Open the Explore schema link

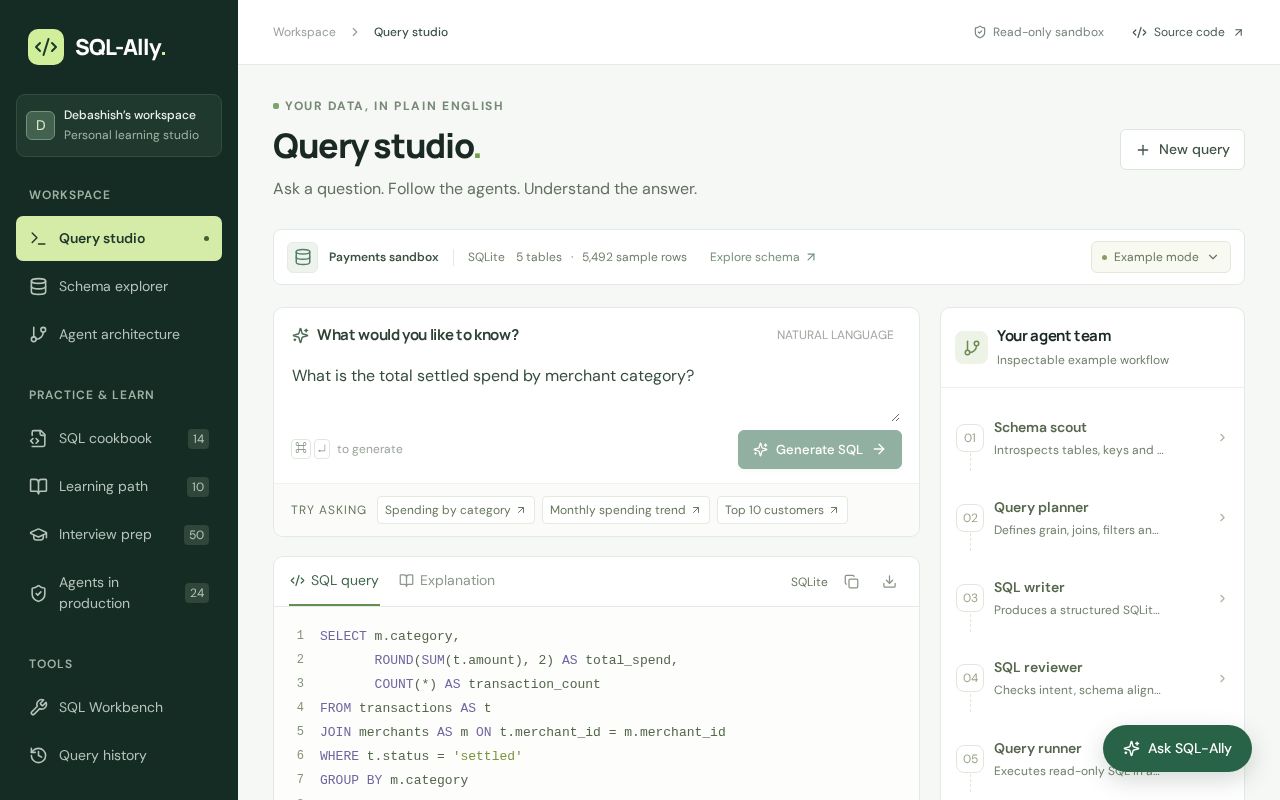pos(763,257)
